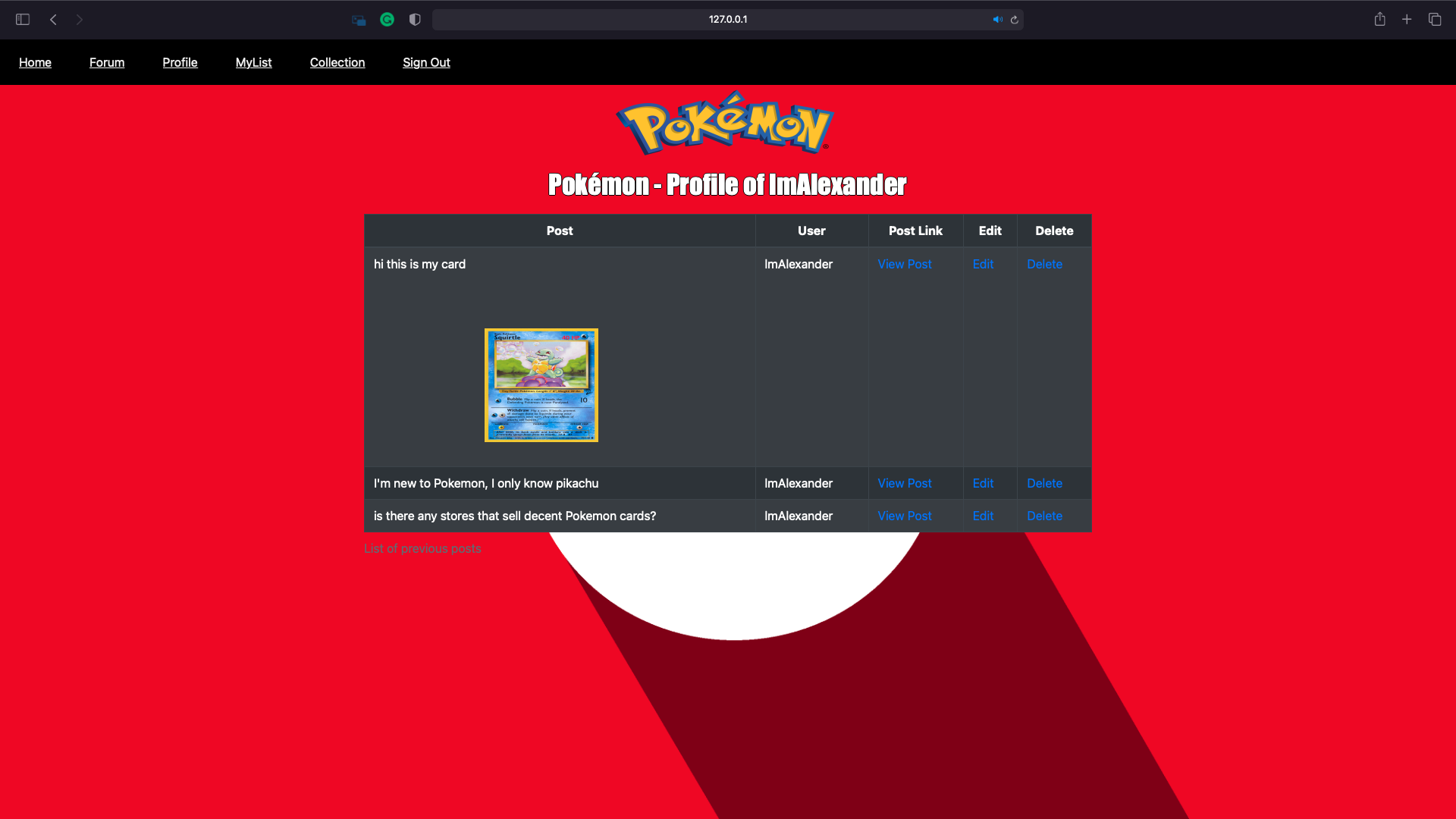Click 'List of previous posts' caption
Screen dimensions: 1456x819
tap(422, 548)
